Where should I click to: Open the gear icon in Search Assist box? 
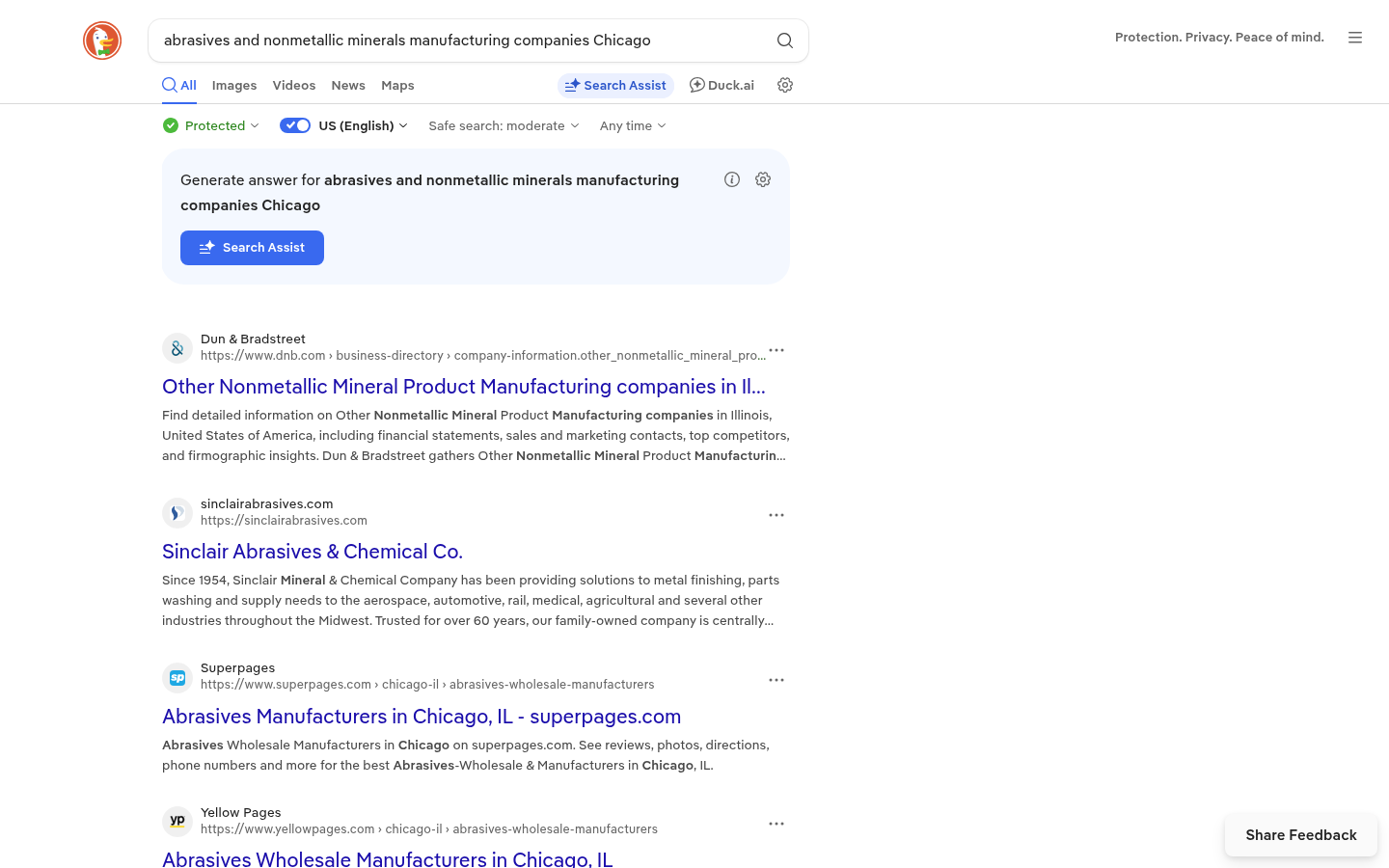(x=763, y=179)
